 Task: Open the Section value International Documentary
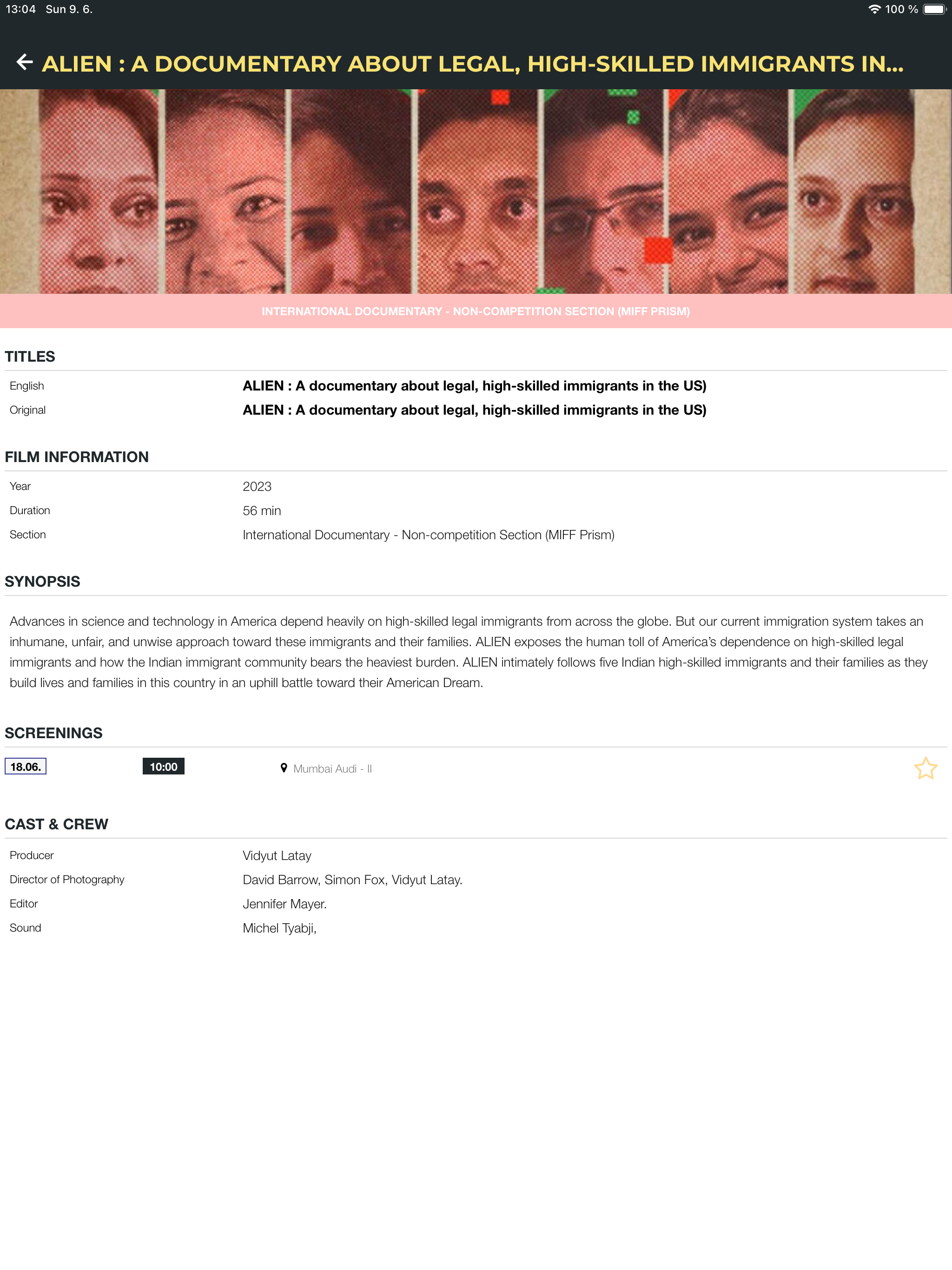(x=428, y=535)
